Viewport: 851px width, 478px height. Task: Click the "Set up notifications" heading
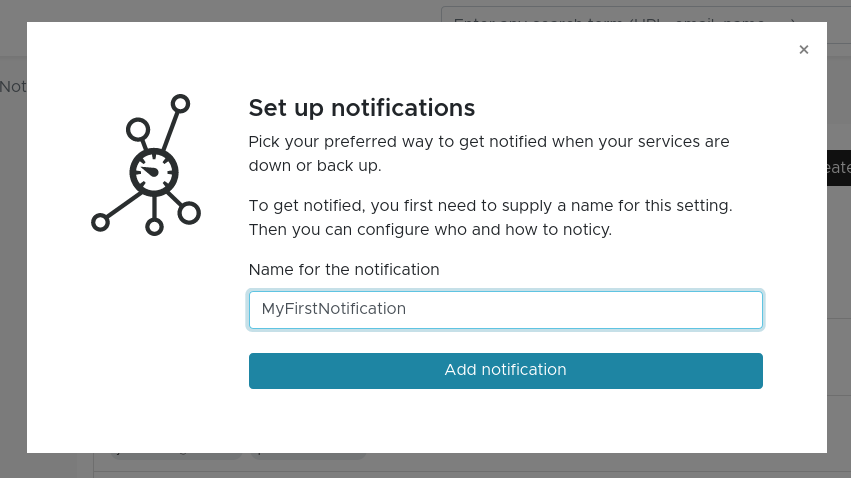coord(361,108)
